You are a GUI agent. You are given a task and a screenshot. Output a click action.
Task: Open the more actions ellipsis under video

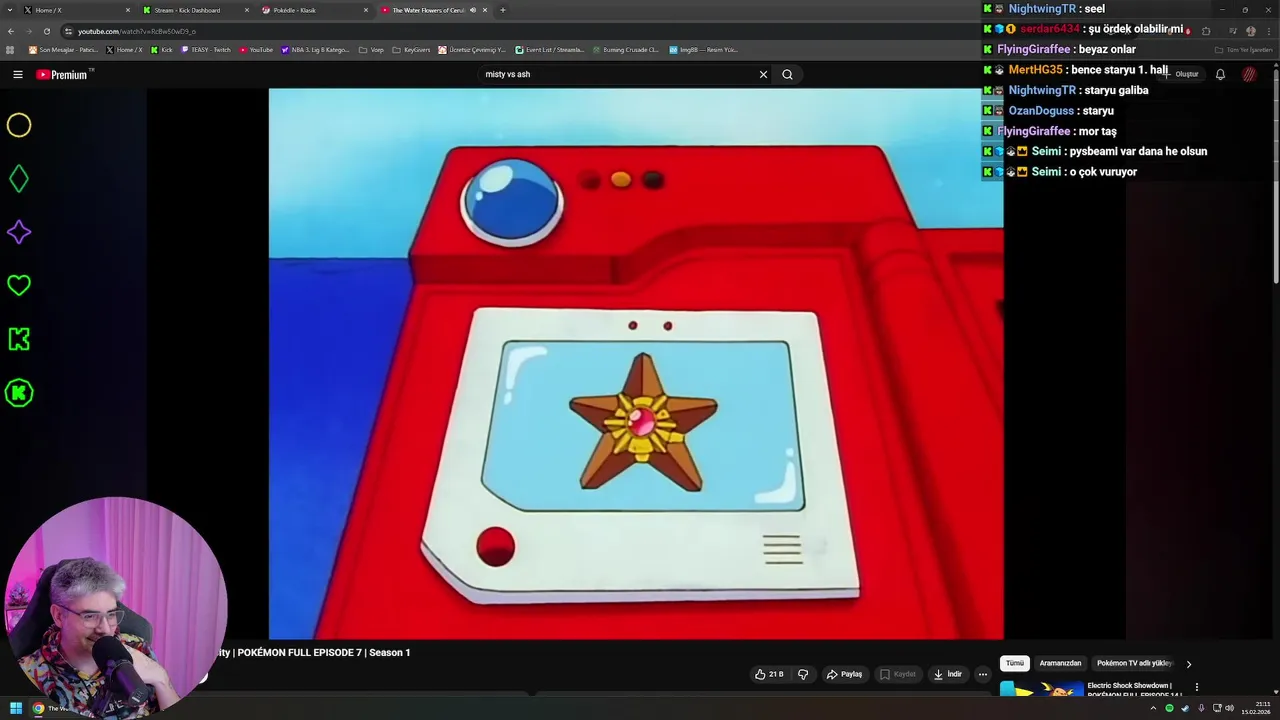(982, 674)
